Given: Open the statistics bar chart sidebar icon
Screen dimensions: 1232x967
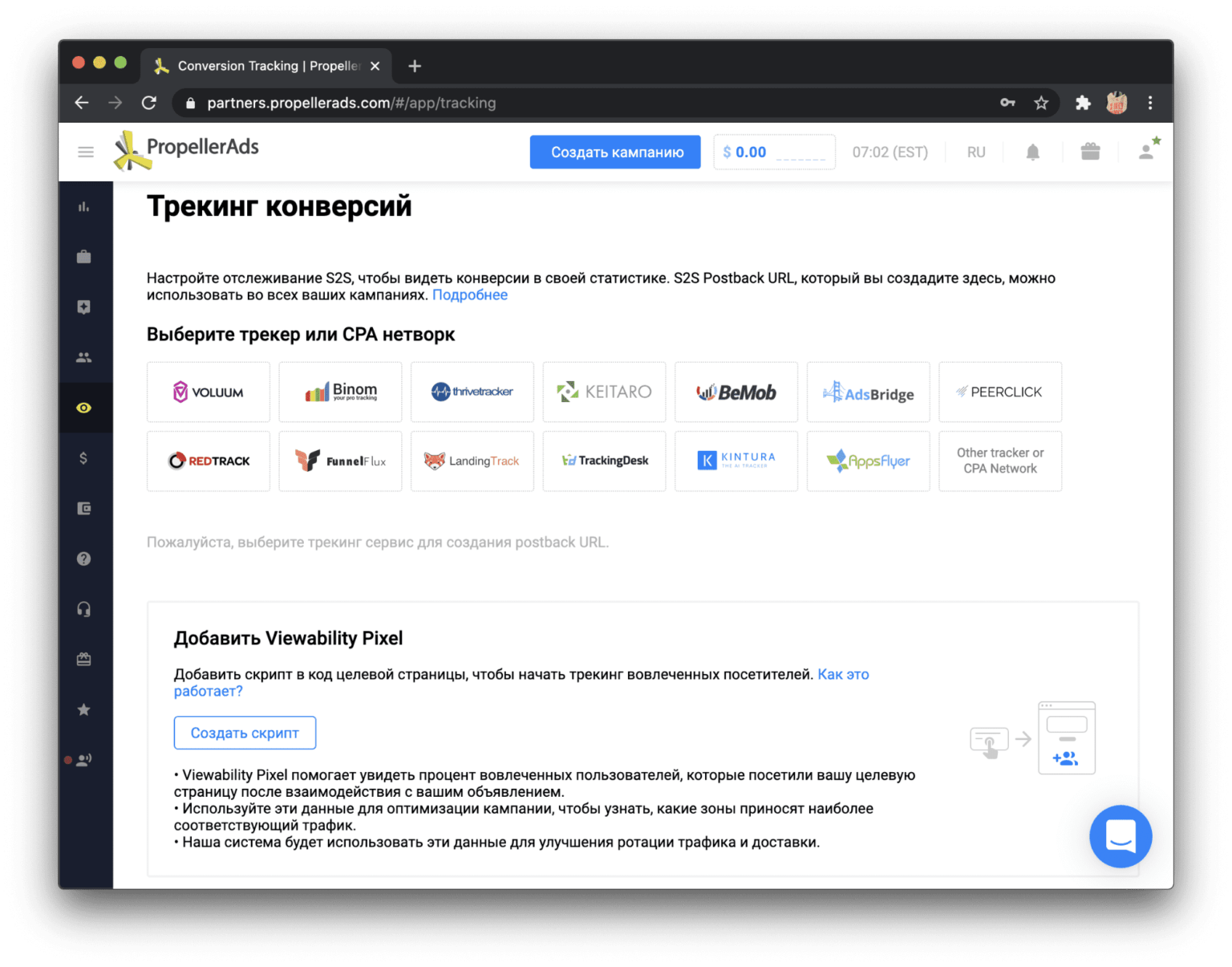Looking at the screenshot, I should tap(83, 207).
